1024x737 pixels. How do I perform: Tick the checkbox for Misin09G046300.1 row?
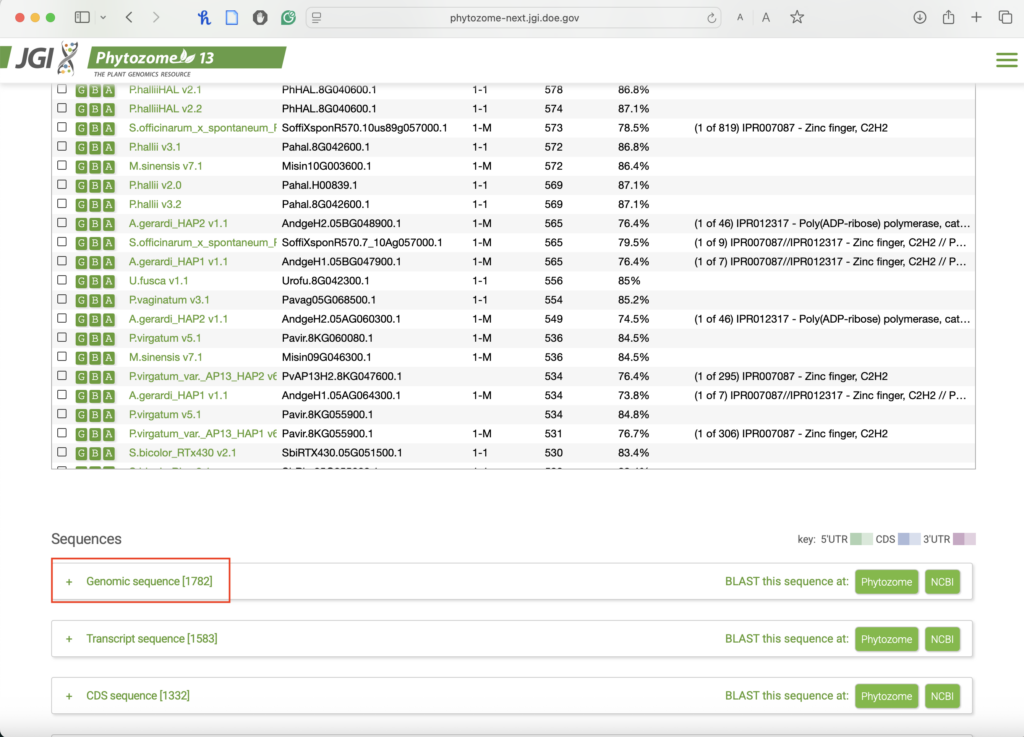[62, 357]
